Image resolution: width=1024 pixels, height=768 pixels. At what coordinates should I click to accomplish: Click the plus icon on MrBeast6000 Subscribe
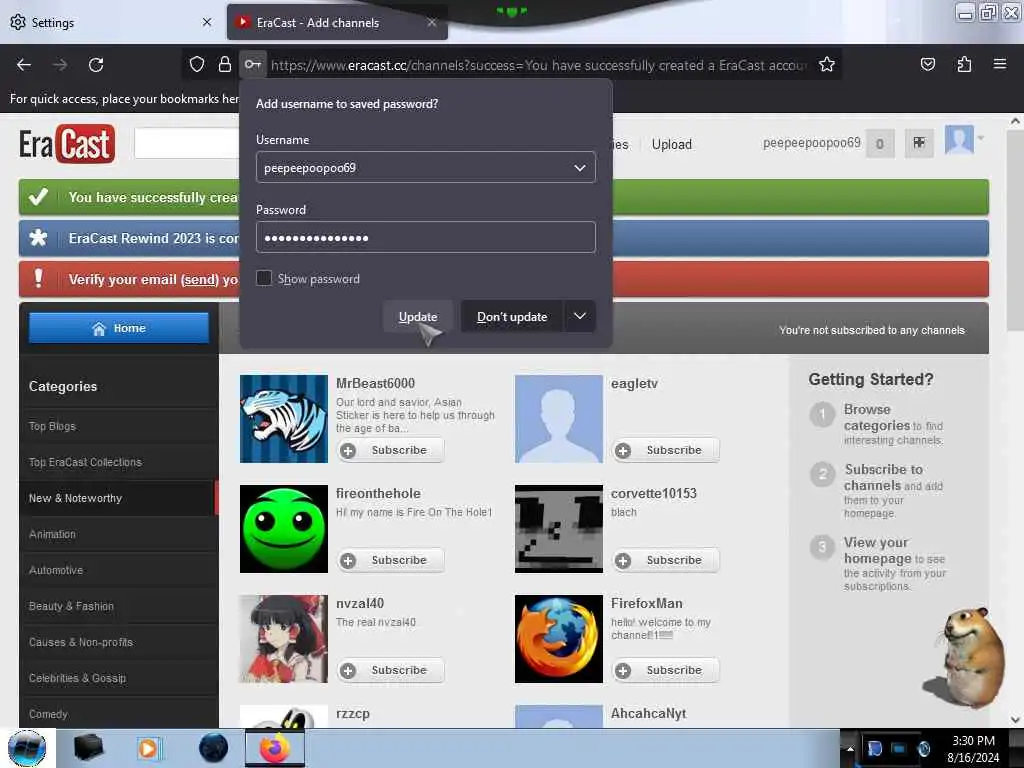348,451
